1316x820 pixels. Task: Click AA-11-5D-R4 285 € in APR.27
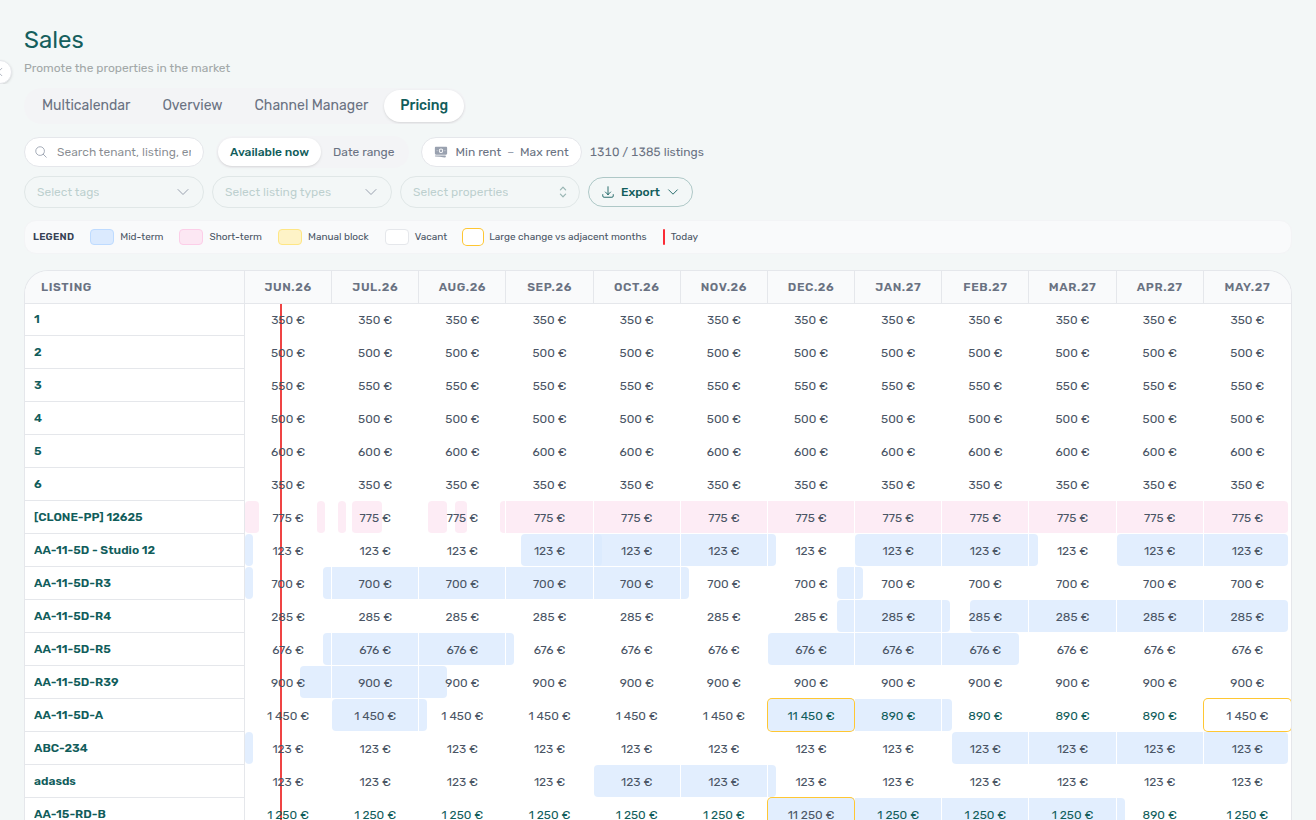click(x=1159, y=617)
